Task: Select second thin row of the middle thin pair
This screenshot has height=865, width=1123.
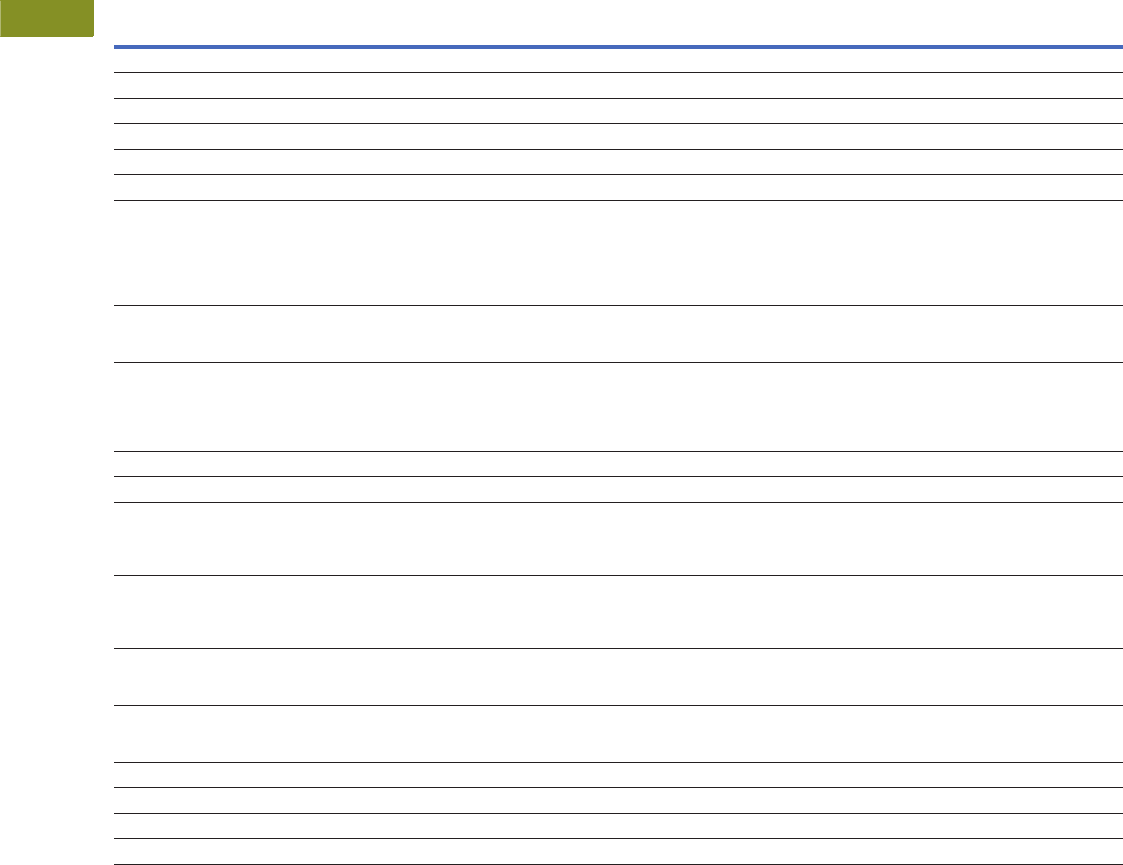Action: [618, 489]
